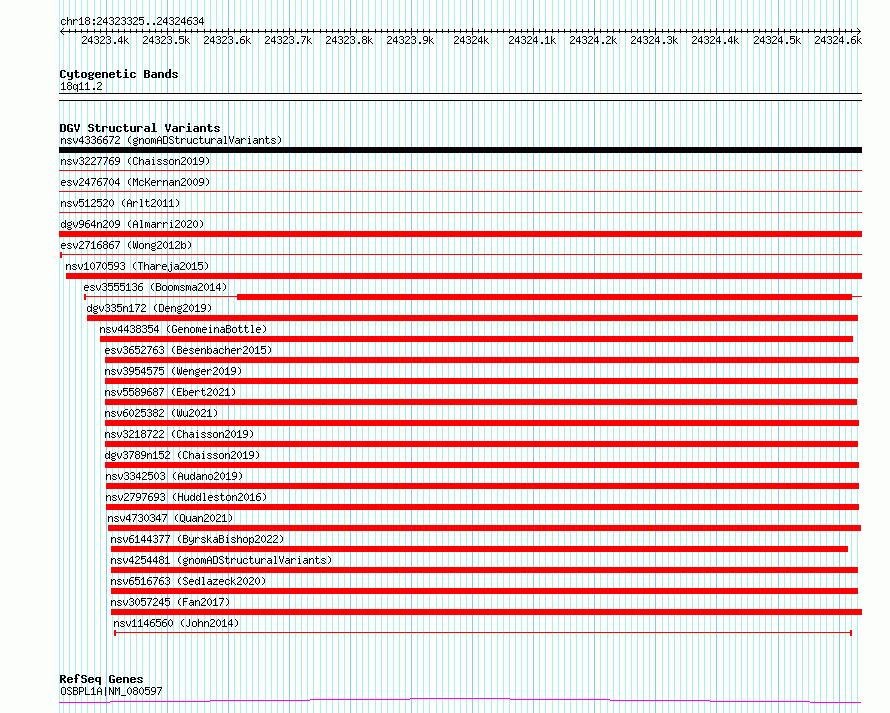Click ruler tick label 24324.4k
The height and width of the screenshot is (713, 890).
click(x=715, y=40)
